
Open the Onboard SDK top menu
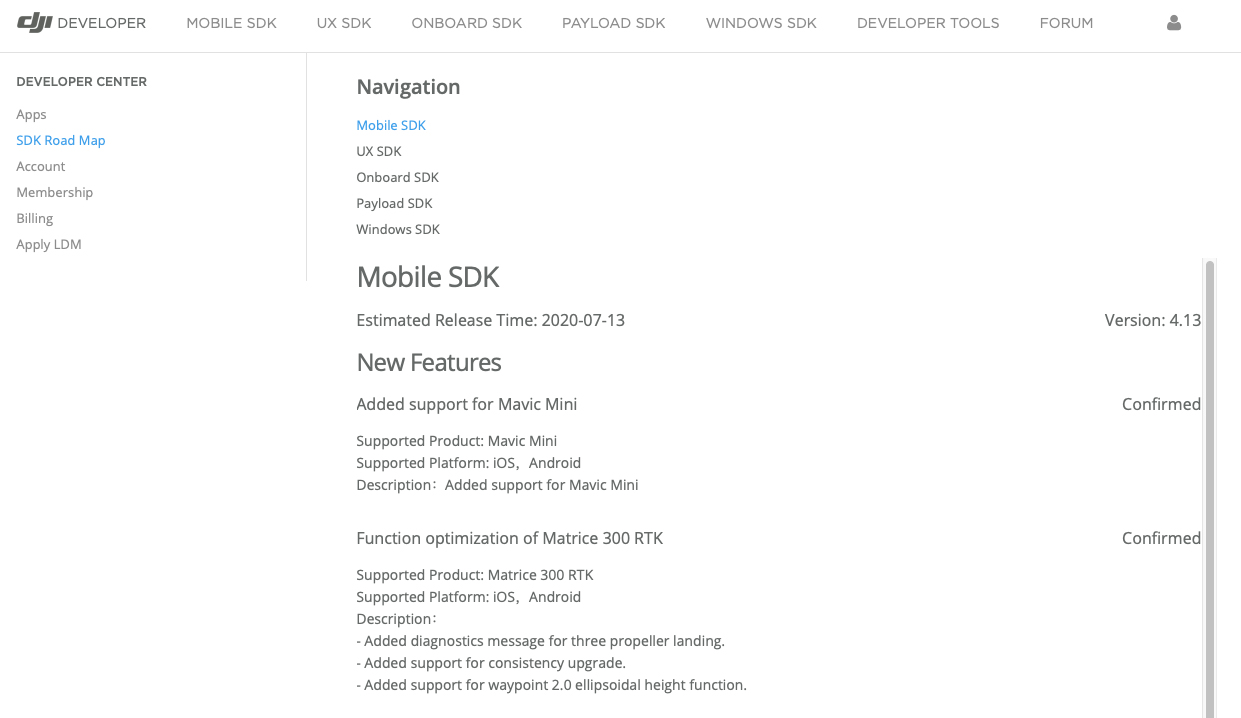click(467, 23)
